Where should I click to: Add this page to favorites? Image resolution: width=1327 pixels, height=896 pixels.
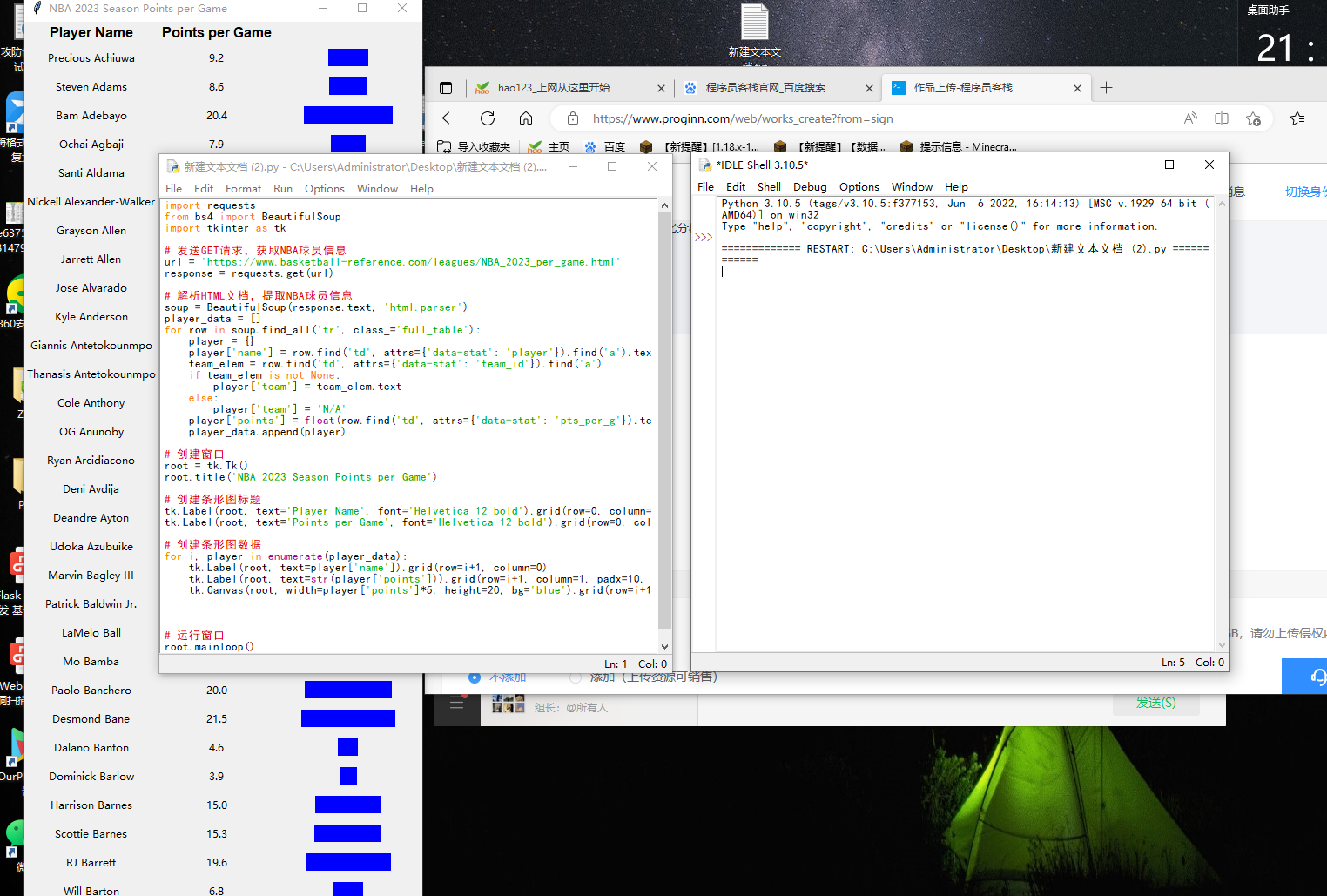pos(1253,118)
